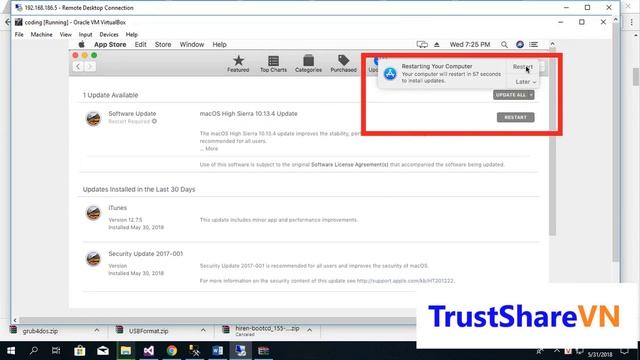The width and height of the screenshot is (640, 360).
Task: Open the Featured tab in App Store
Action: coord(238,64)
